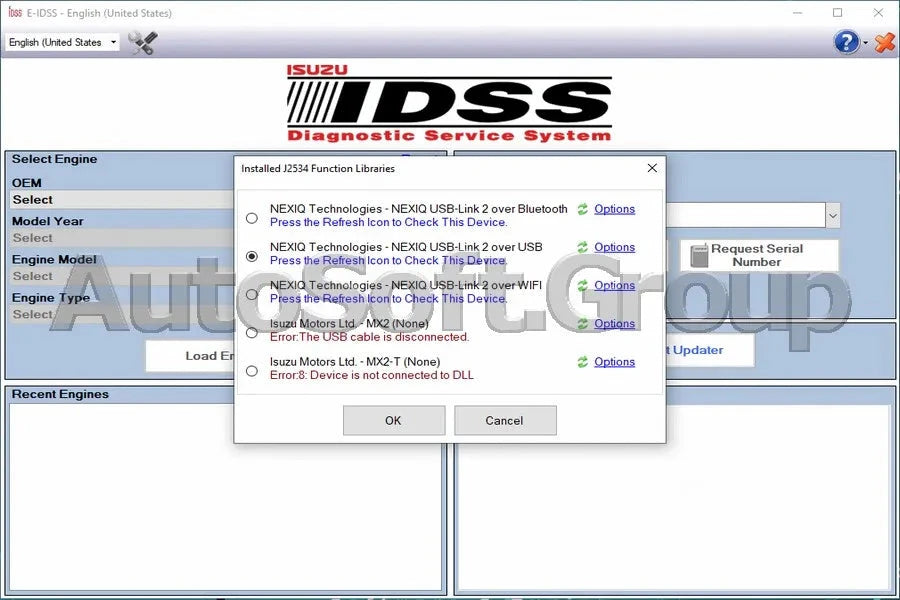Click the E-IDSS title bar app icon
Viewport: 900px width, 600px height.
tap(15, 13)
